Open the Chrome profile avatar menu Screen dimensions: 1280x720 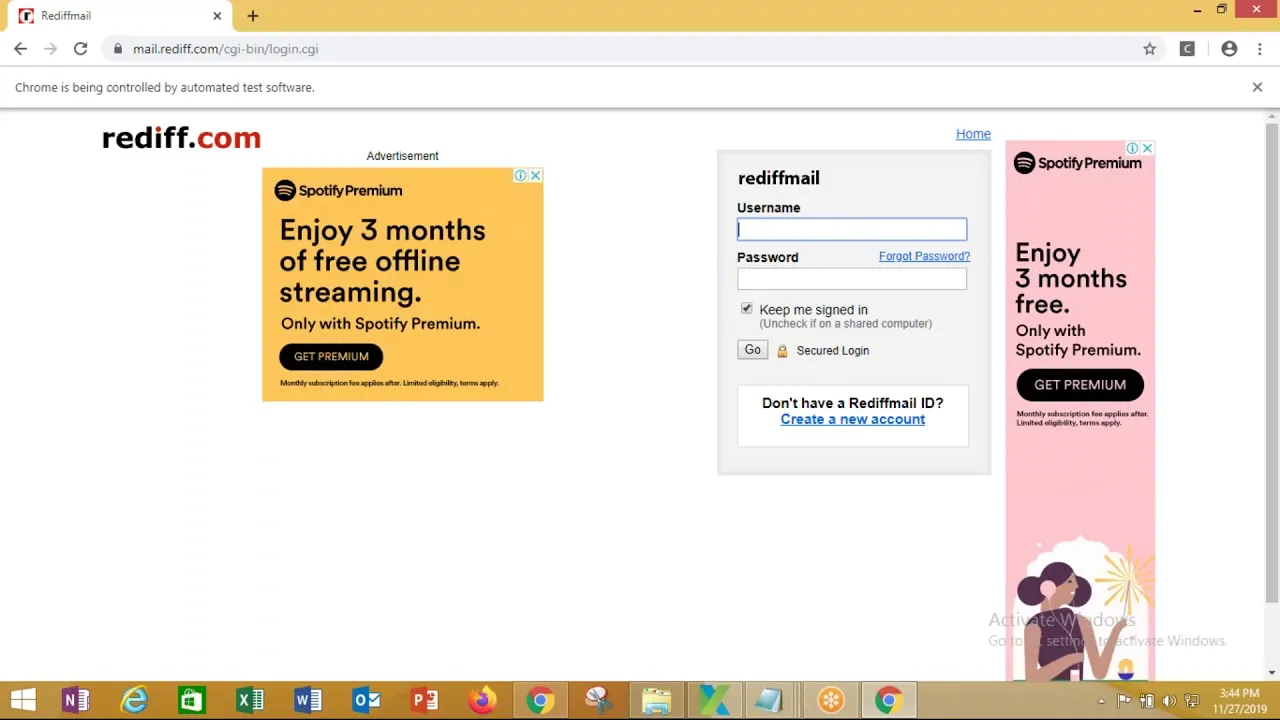pos(1229,49)
